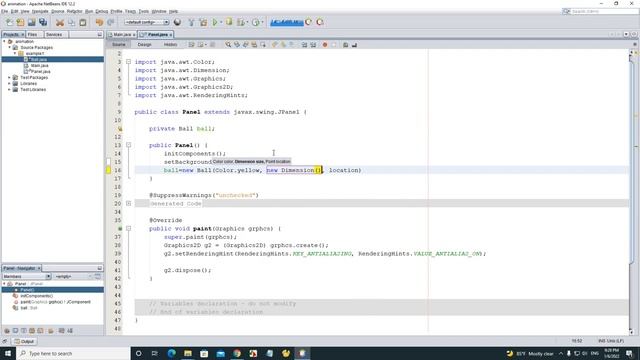Collapse the paint method fold

coord(128,229)
